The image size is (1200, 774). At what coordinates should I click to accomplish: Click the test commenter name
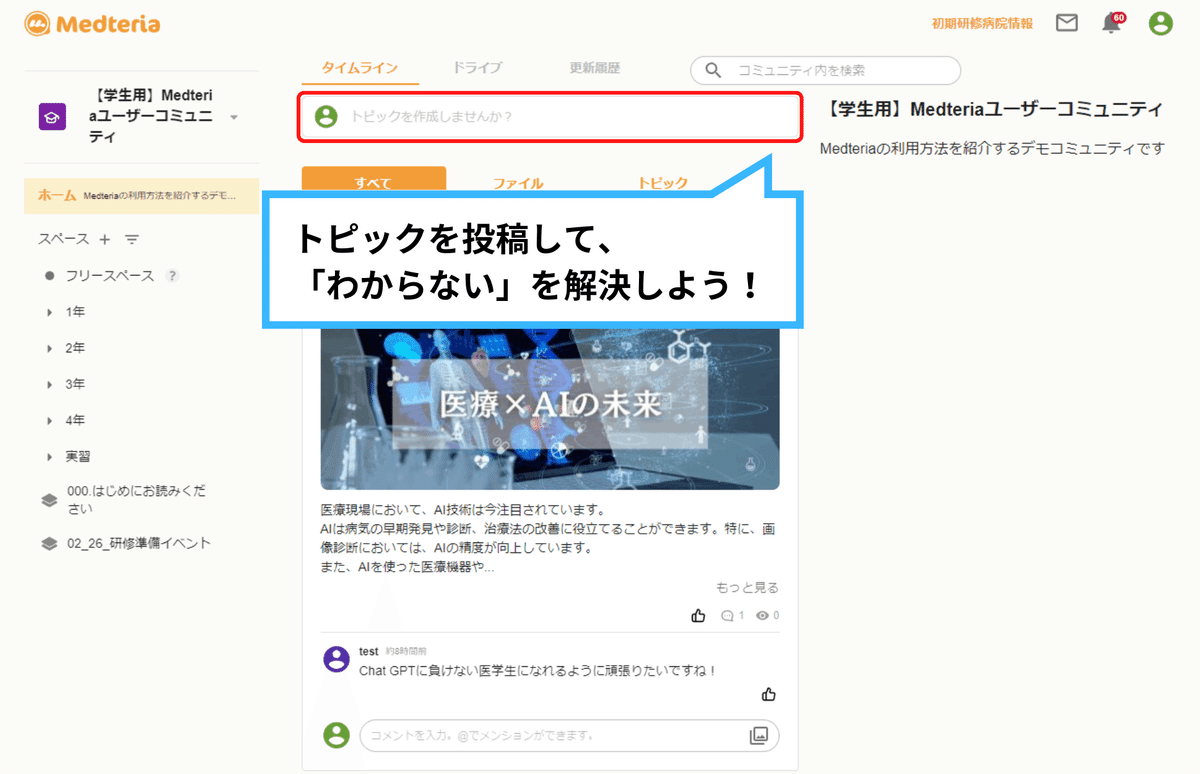coord(369,652)
